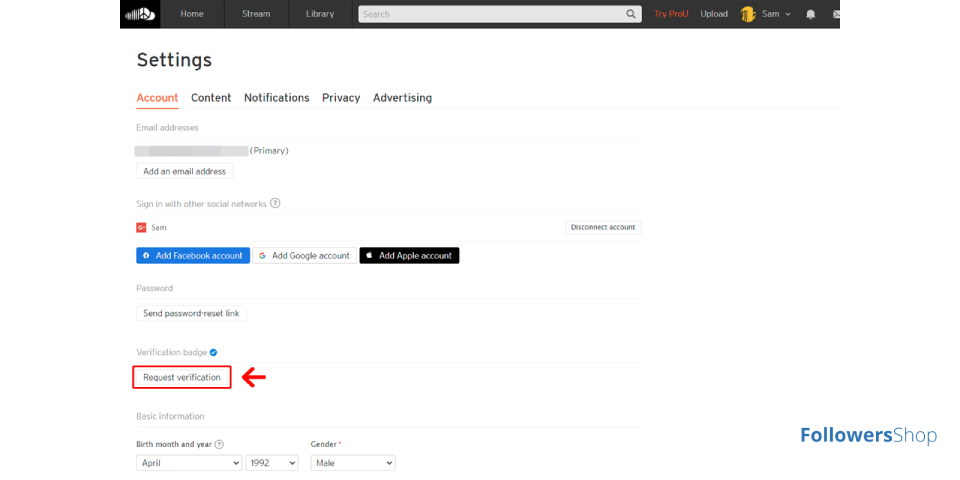
Task: Open the Gender dropdown
Action: (x=353, y=463)
